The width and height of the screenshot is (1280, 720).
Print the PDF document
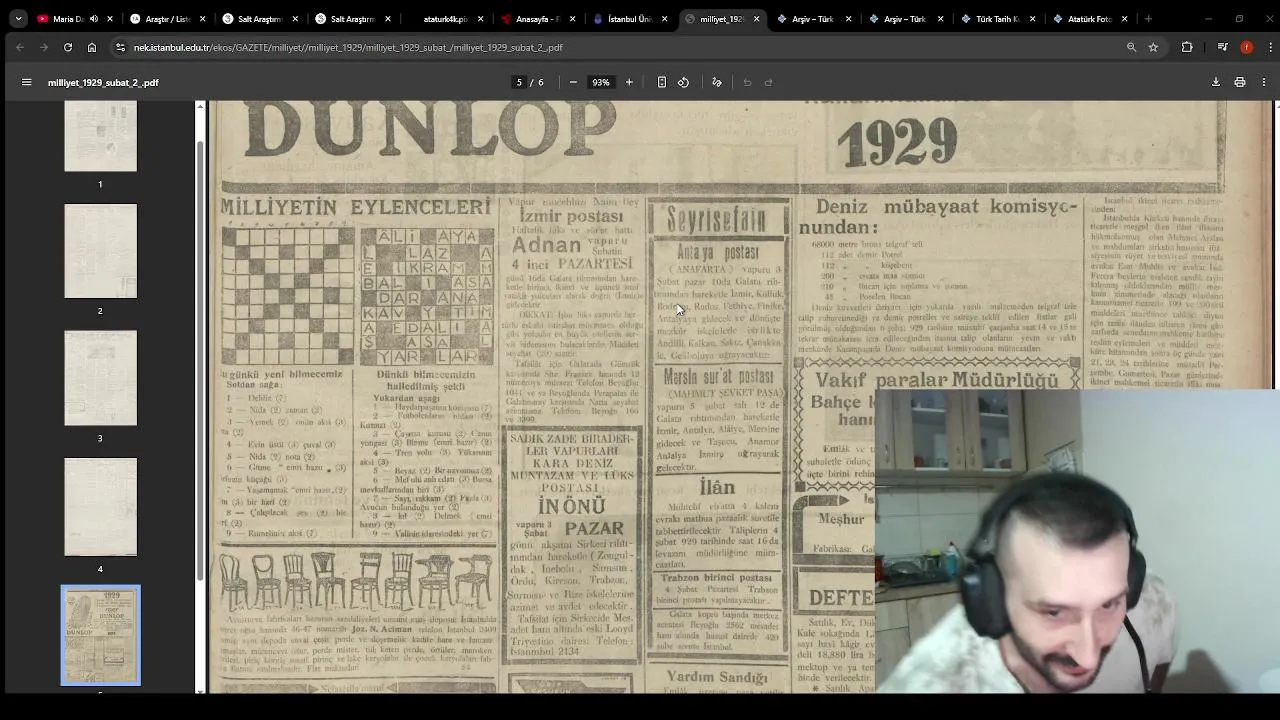click(1240, 82)
